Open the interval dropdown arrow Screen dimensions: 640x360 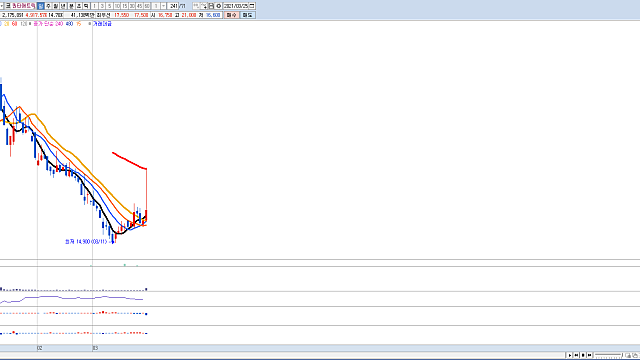163,6
